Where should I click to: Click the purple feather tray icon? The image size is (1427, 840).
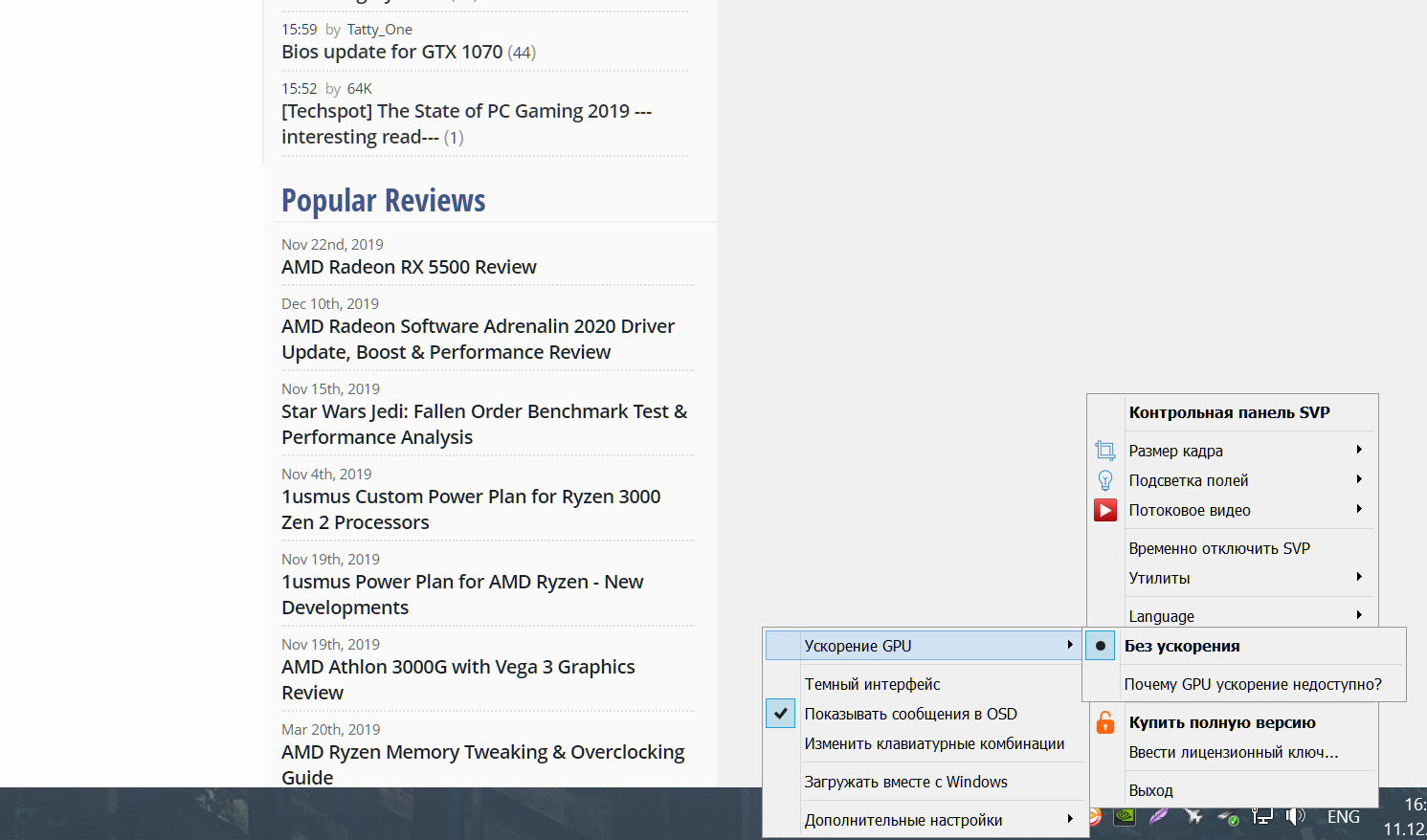(1159, 817)
